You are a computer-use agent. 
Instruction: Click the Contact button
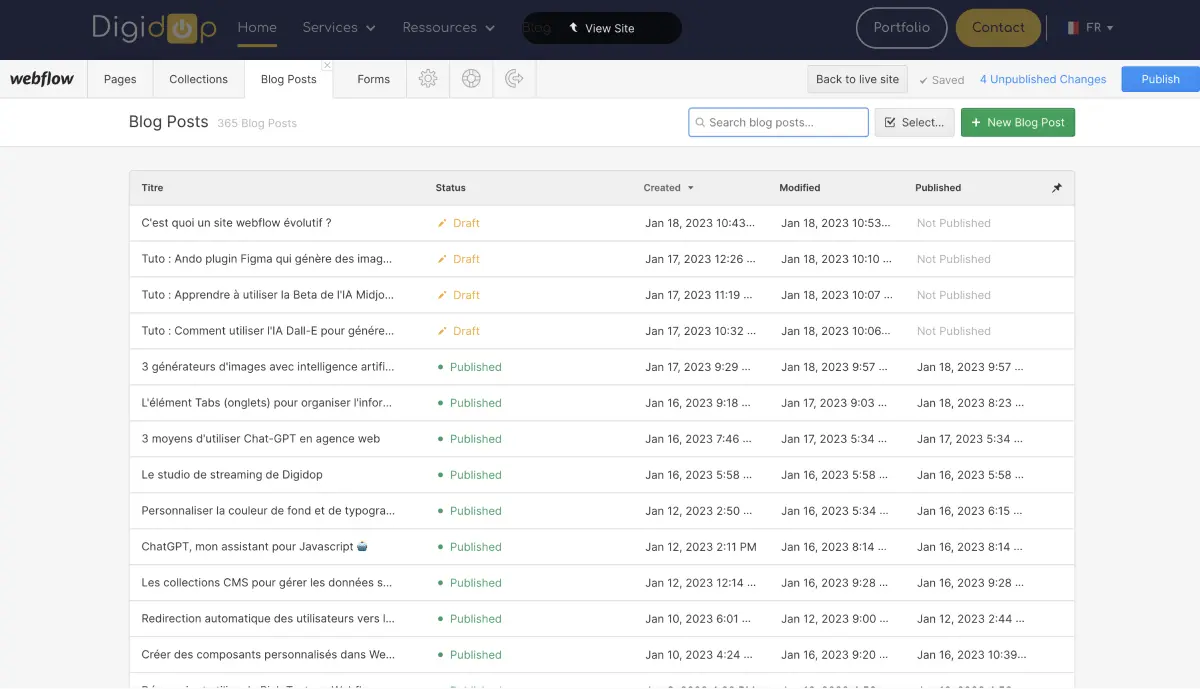(998, 28)
